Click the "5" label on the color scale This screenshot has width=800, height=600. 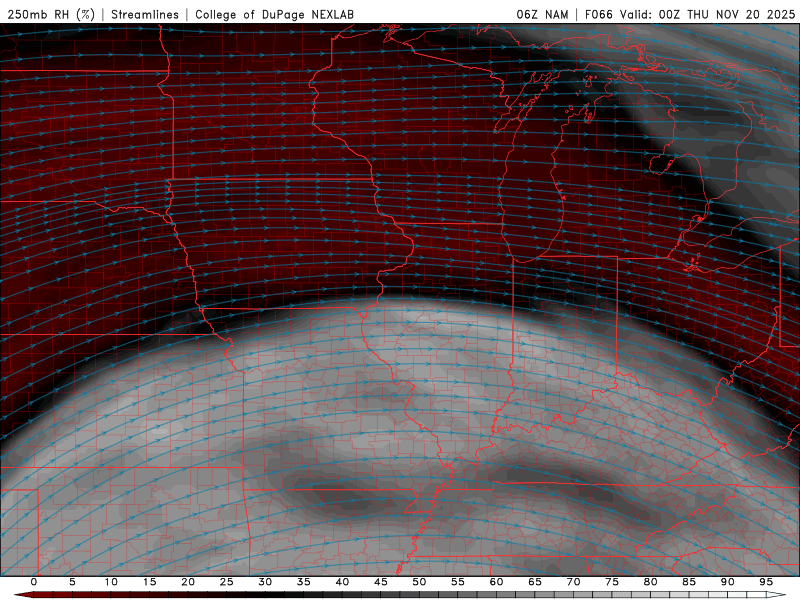[72, 582]
